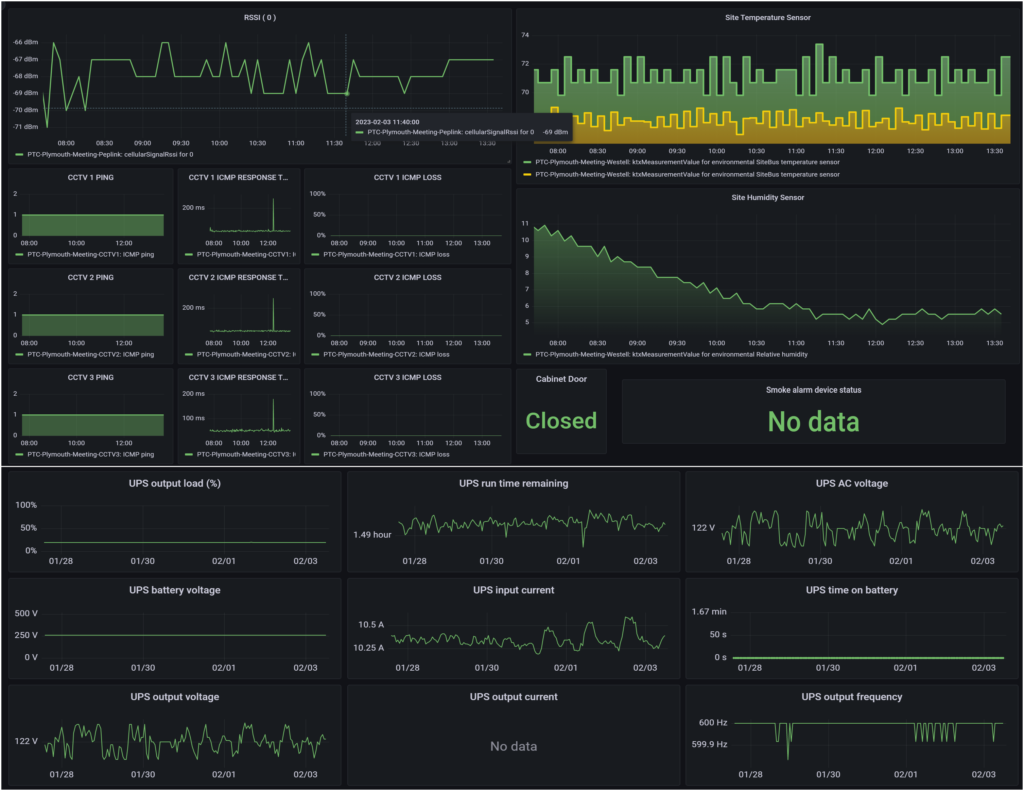Click the Cabinet Door Closed status value
This screenshot has height=791, width=1024.
pos(561,421)
